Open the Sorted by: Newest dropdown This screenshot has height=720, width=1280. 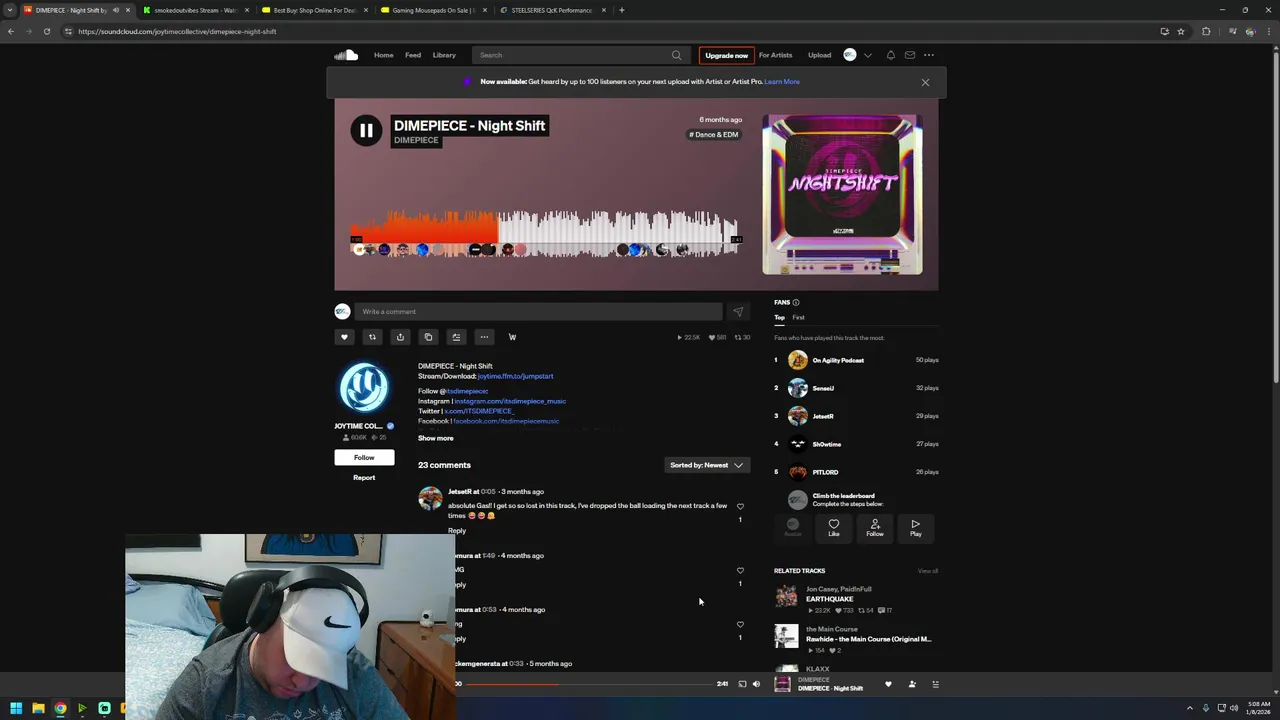pyautogui.click(x=706, y=465)
